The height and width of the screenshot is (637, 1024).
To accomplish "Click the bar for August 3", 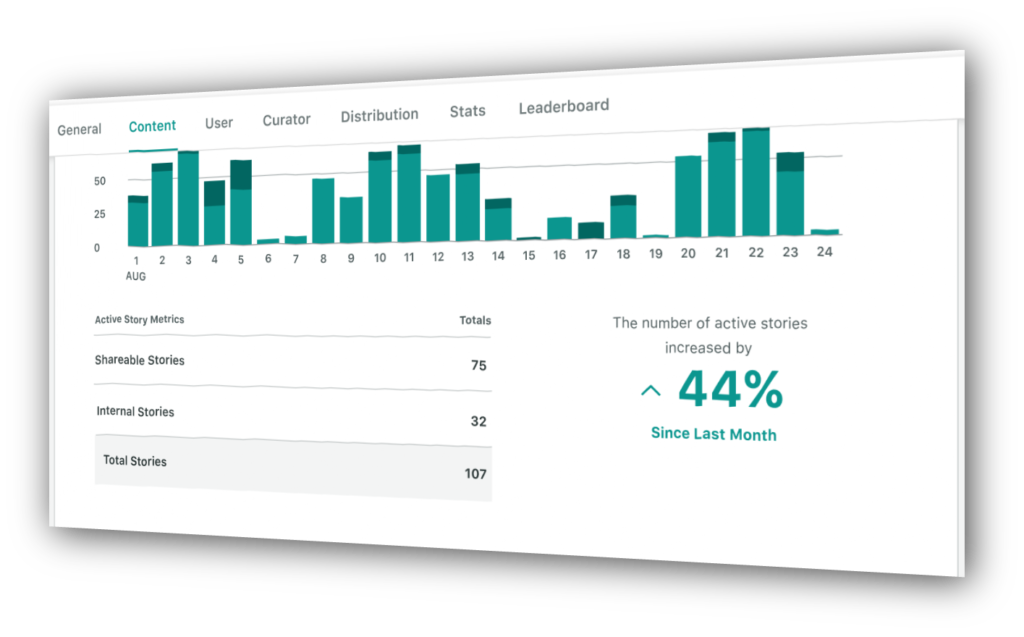I will pos(188,198).
